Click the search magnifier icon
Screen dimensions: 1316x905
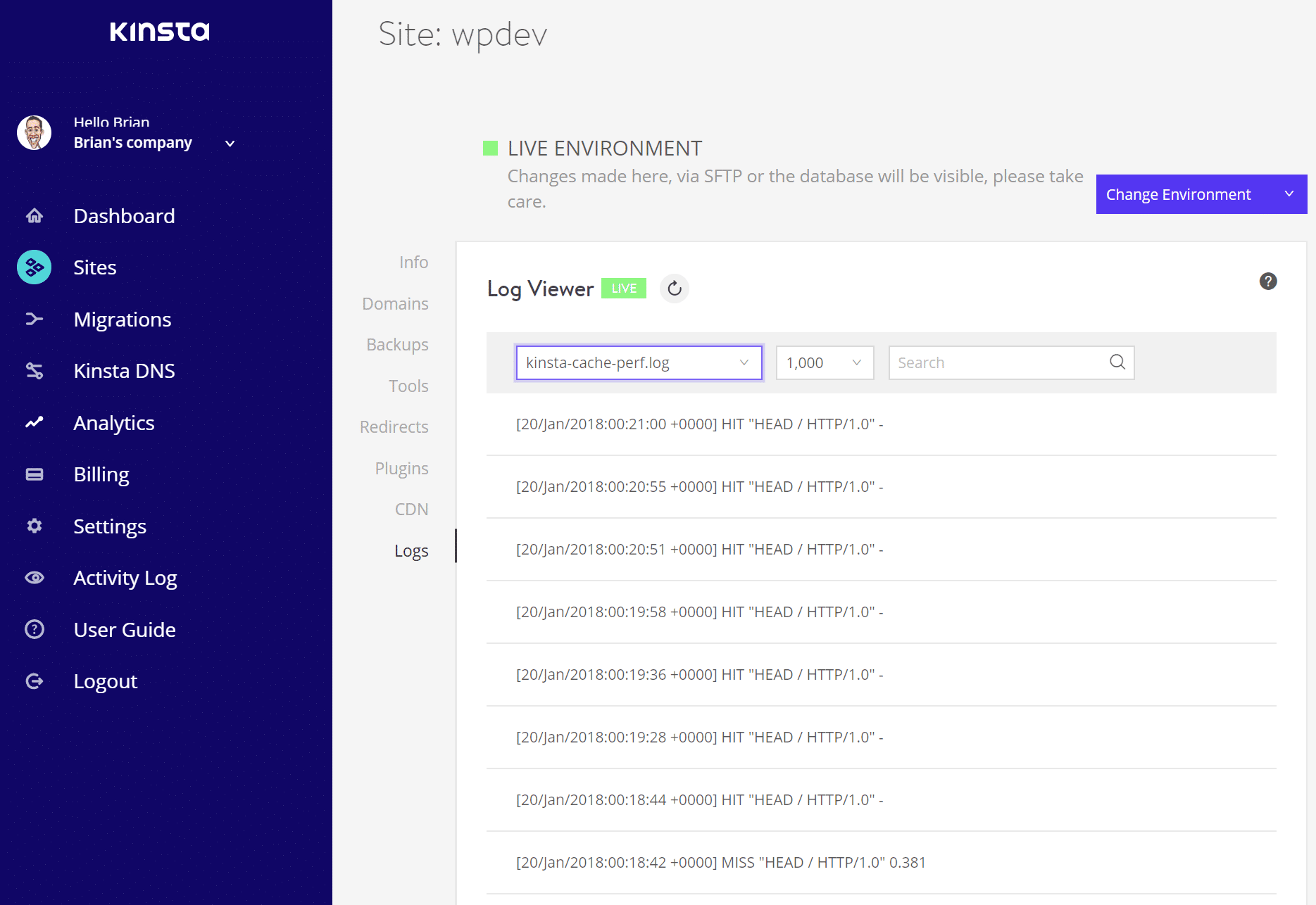[1117, 362]
